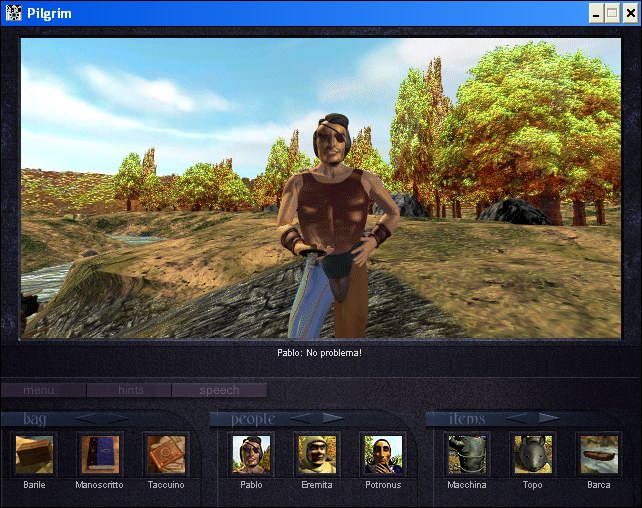Page the people list left

(303, 418)
